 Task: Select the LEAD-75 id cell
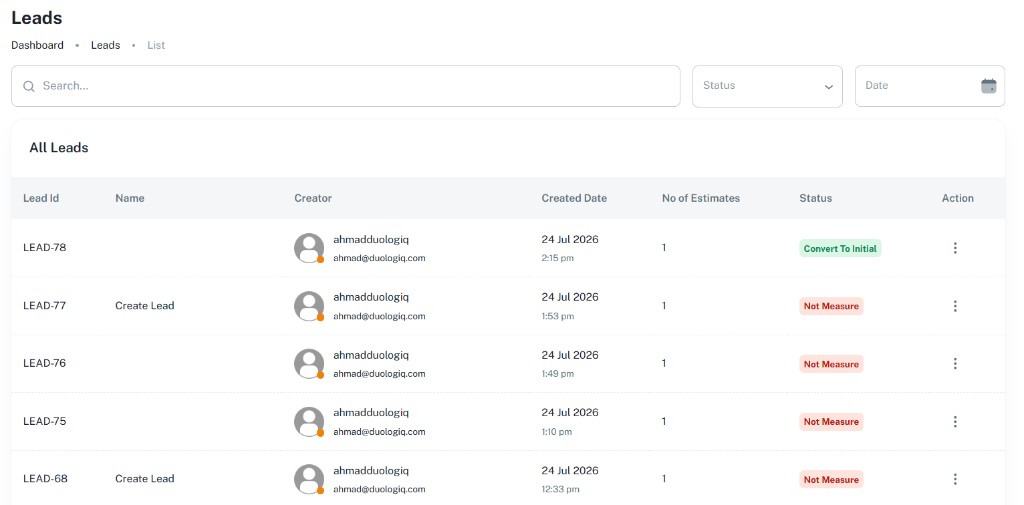[x=44, y=421]
